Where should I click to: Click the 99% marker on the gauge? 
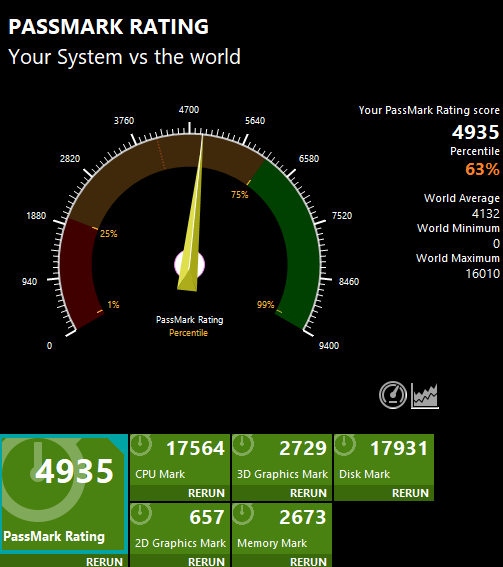click(265, 304)
